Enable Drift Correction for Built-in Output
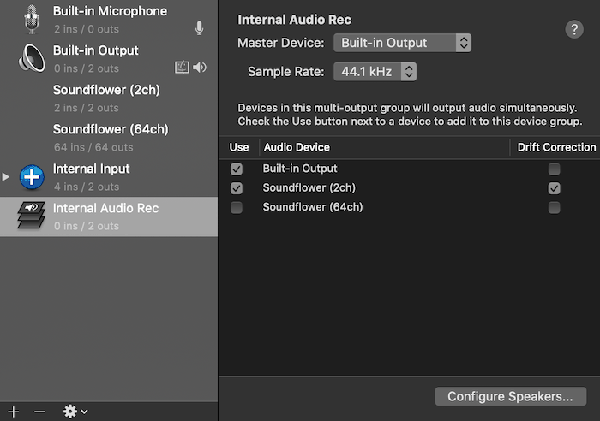600x421 pixels. pos(554,169)
